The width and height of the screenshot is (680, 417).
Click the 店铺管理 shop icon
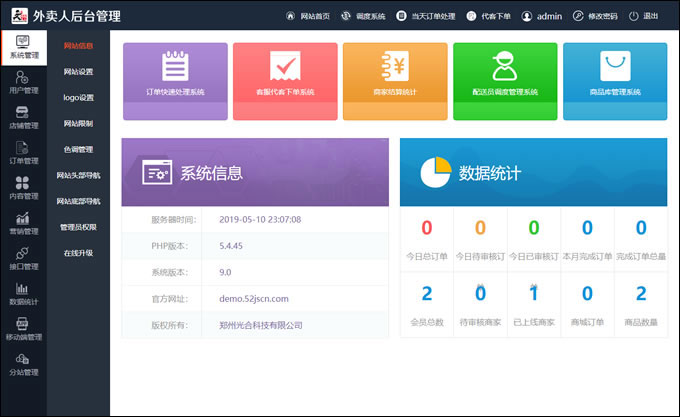pyautogui.click(x=23, y=113)
